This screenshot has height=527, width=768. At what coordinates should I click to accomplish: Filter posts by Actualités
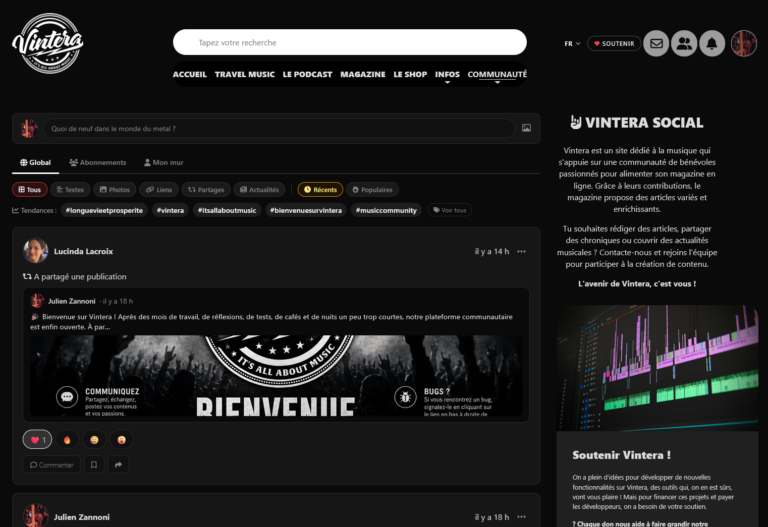tap(260, 190)
